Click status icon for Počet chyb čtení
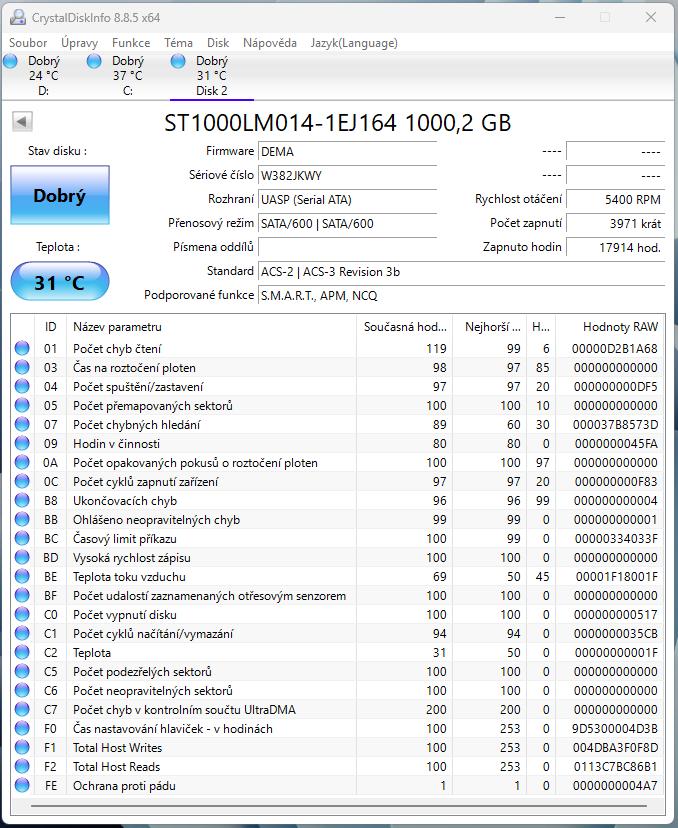Viewport: 678px width, 828px height. (22, 348)
